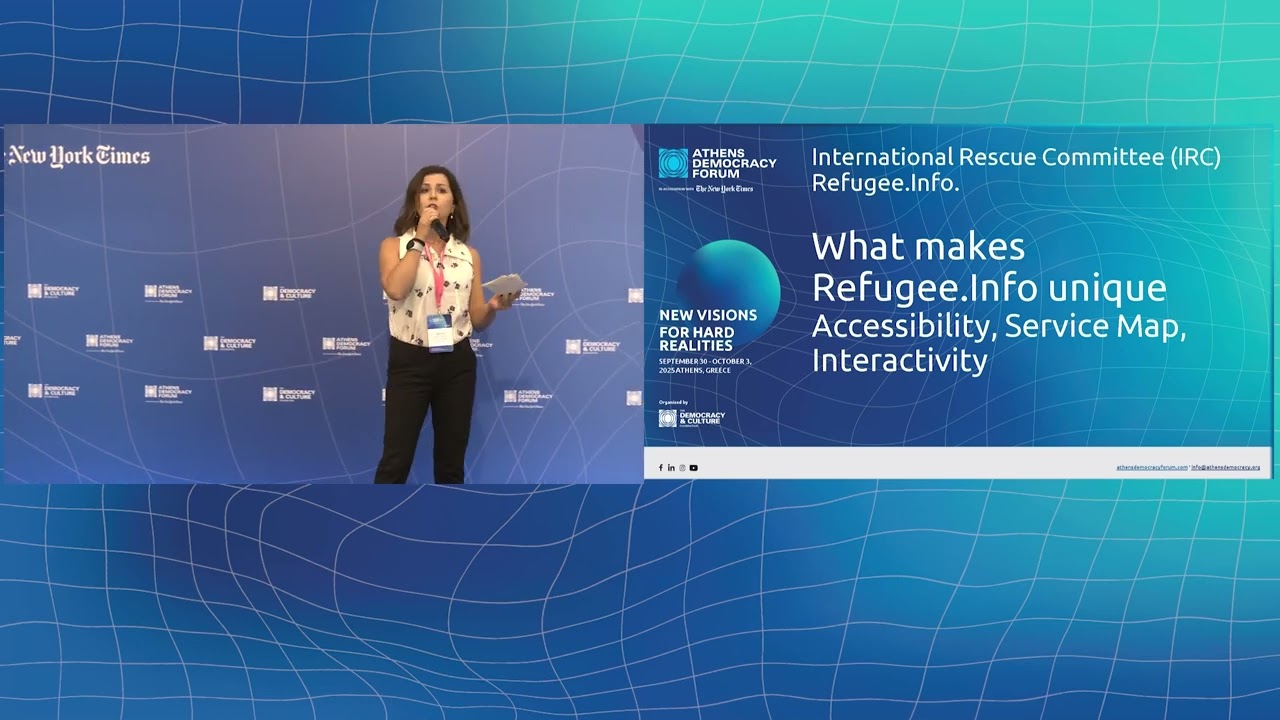Viewport: 1280px width, 720px height.
Task: Click 'Accessibility, Service Map,' subtitle line
Action: tap(999, 327)
